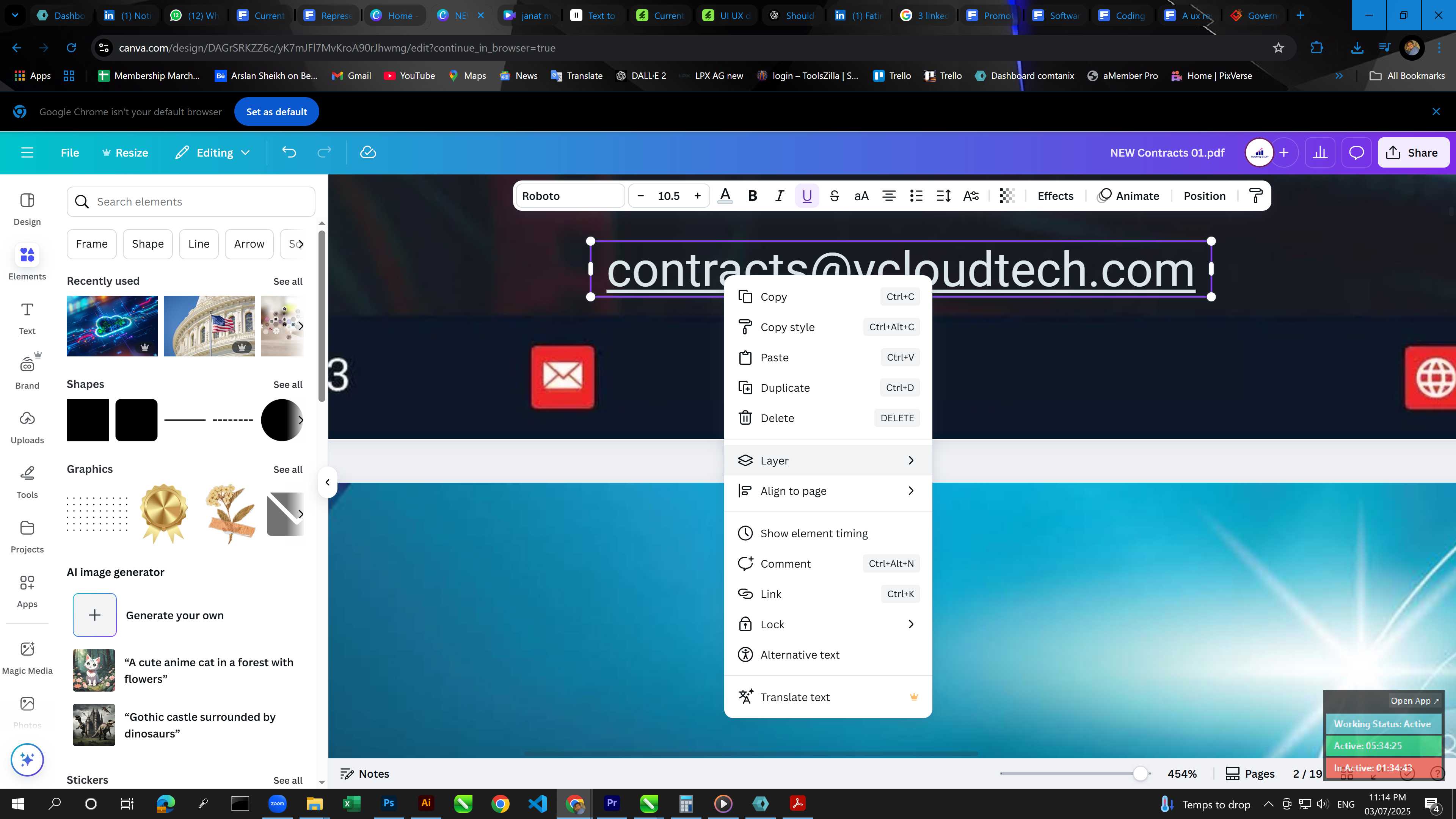The height and width of the screenshot is (819, 1456).
Task: Click the Resize button
Action: click(x=125, y=152)
